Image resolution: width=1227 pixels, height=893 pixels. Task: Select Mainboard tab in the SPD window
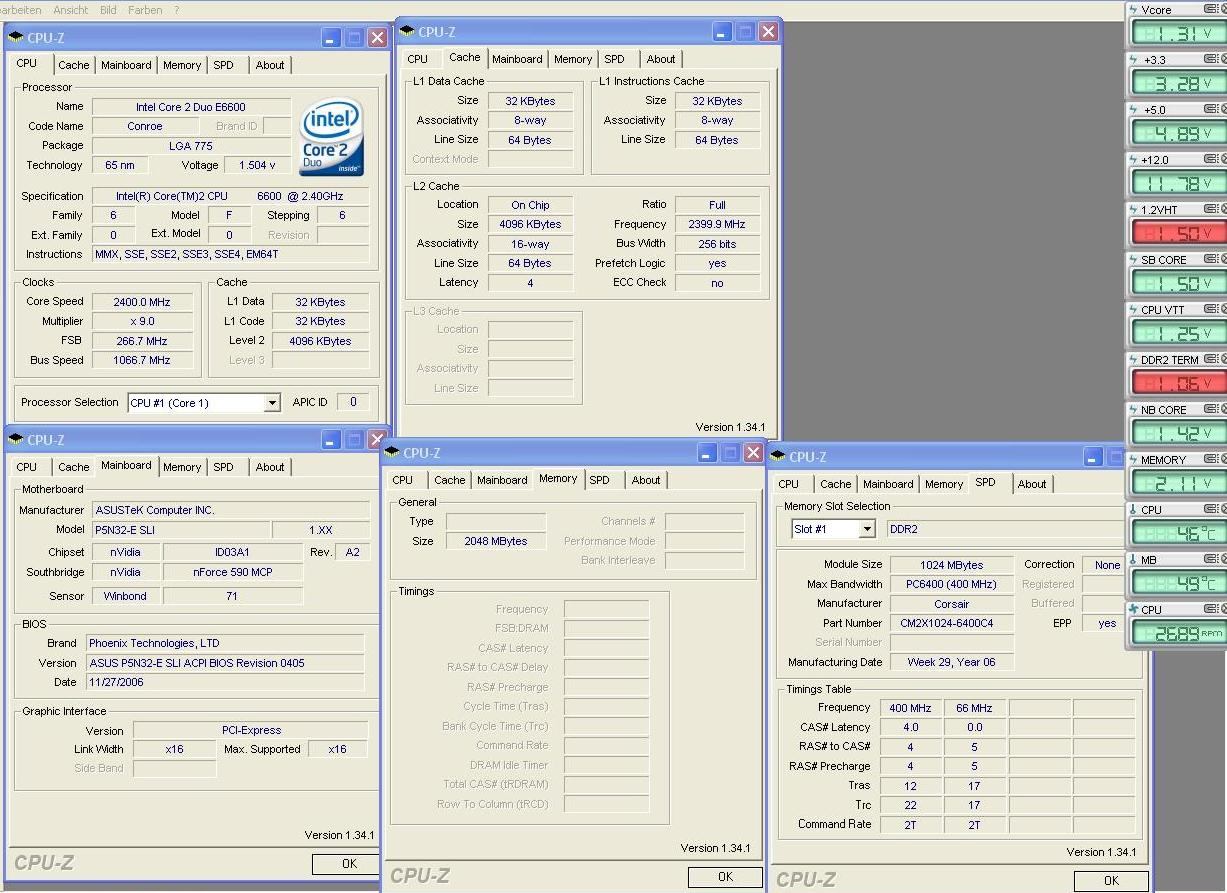[888, 484]
